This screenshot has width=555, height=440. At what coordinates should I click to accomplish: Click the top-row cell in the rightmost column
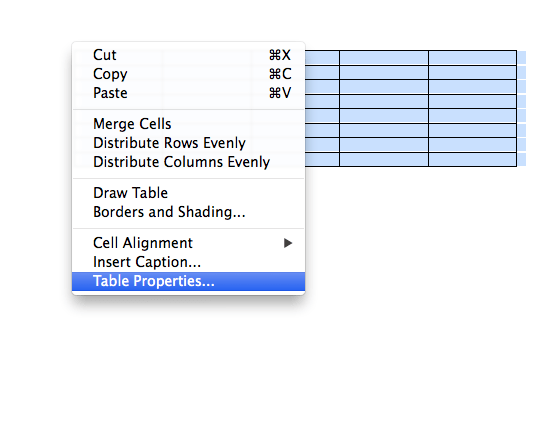pyautogui.click(x=473, y=58)
